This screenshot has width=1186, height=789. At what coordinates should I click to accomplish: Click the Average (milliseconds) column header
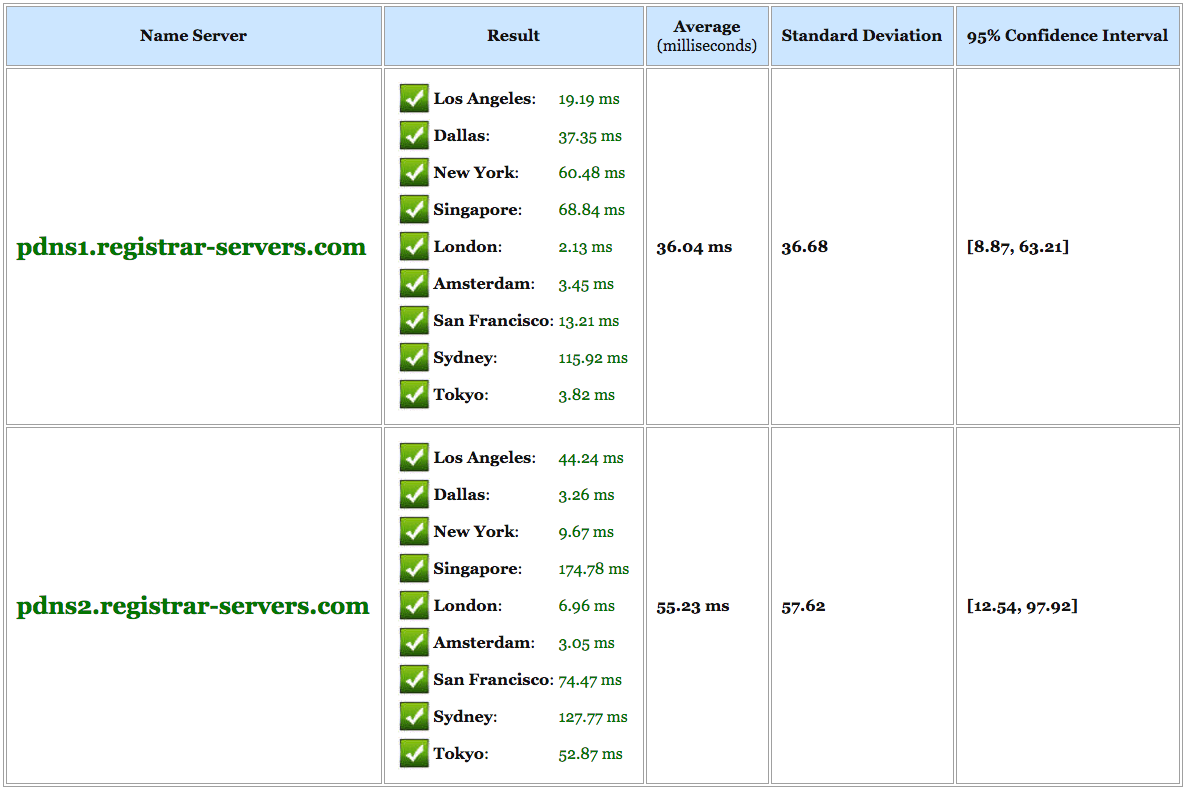[x=707, y=36]
